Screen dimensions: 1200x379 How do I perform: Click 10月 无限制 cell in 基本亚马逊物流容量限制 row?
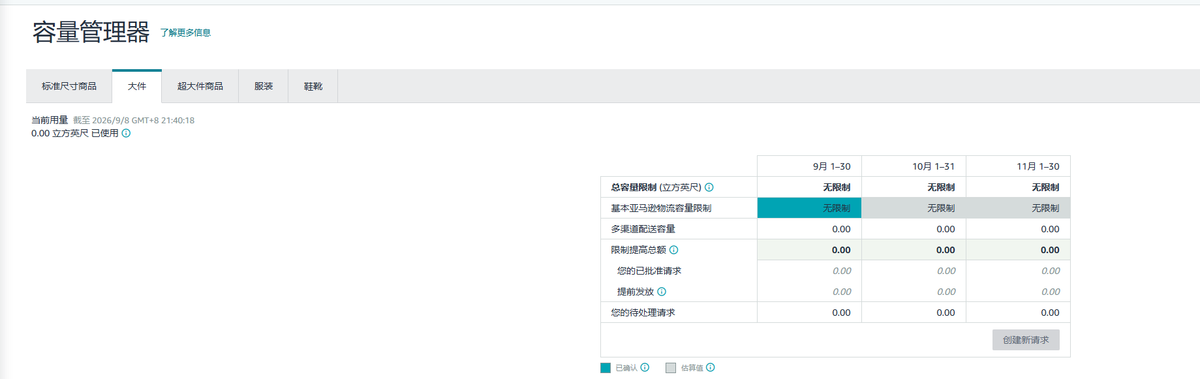click(x=914, y=208)
